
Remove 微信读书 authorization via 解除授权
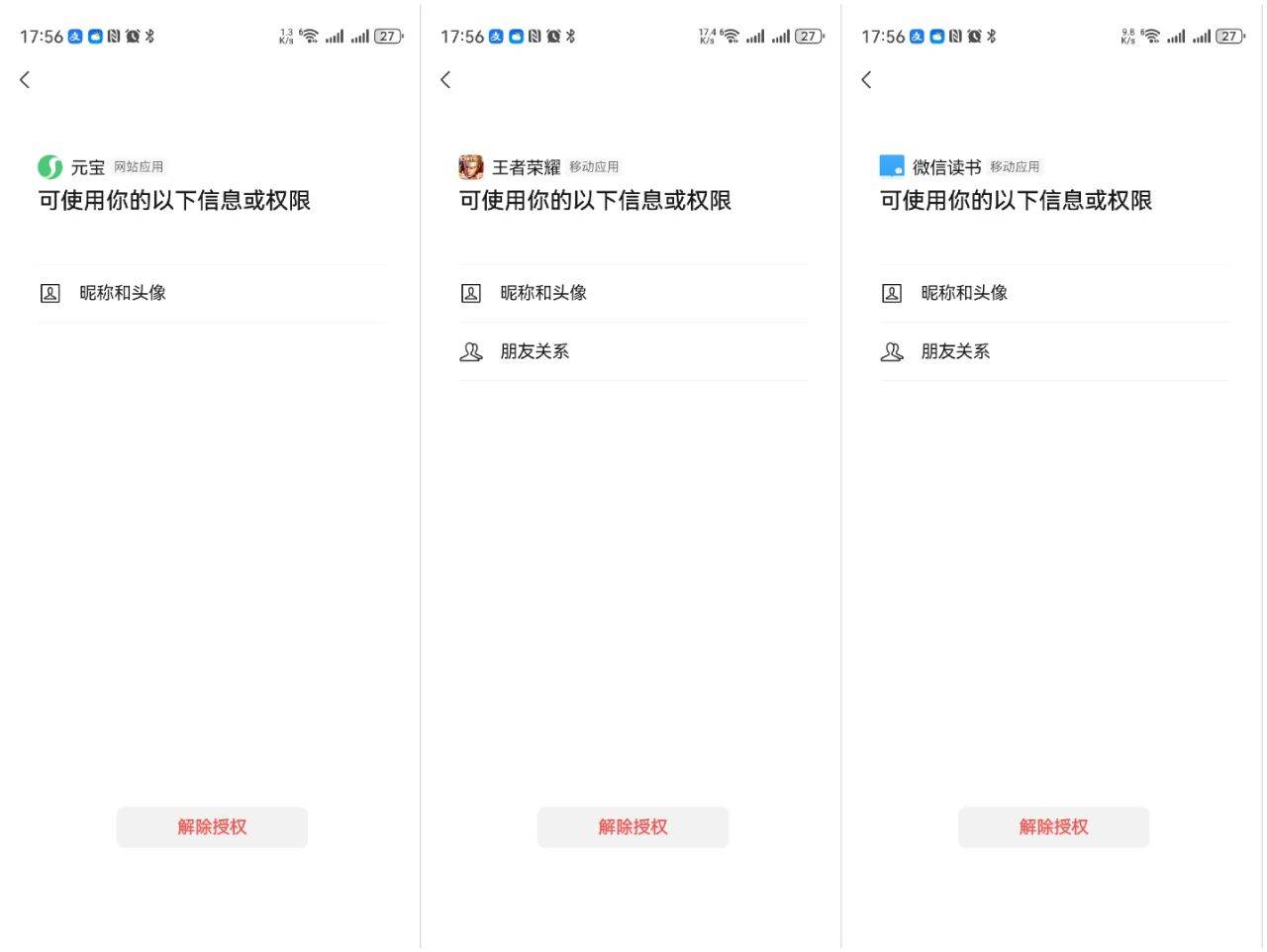point(1053,827)
